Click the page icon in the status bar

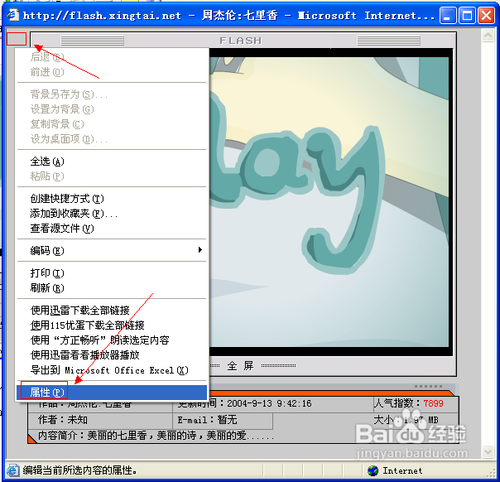click(13, 471)
